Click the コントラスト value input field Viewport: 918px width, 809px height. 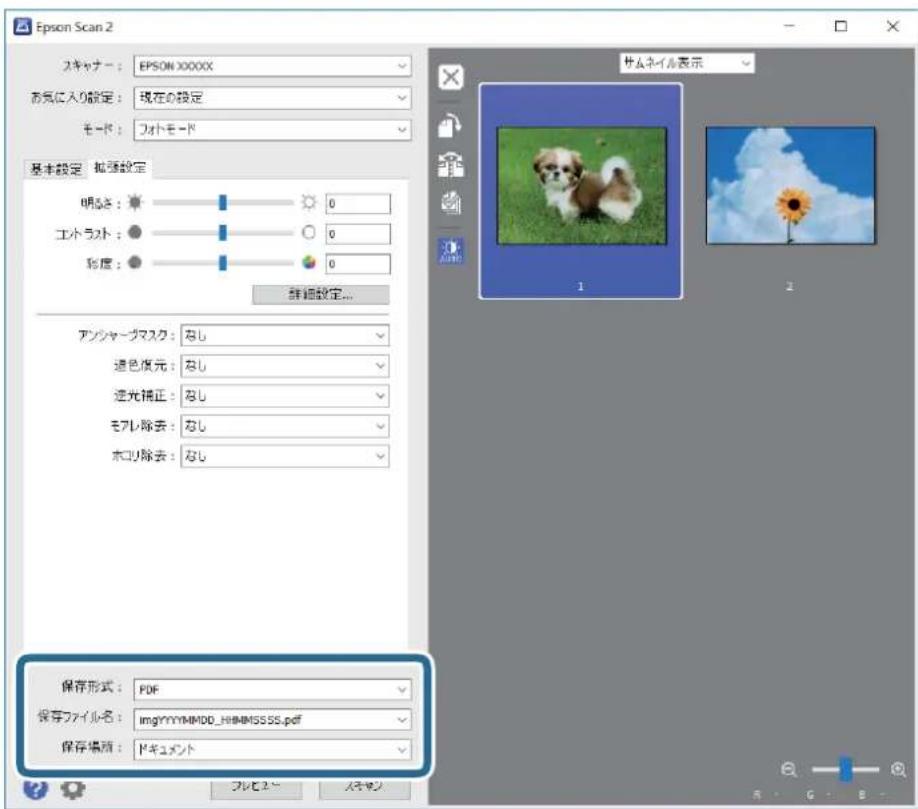tap(358, 234)
